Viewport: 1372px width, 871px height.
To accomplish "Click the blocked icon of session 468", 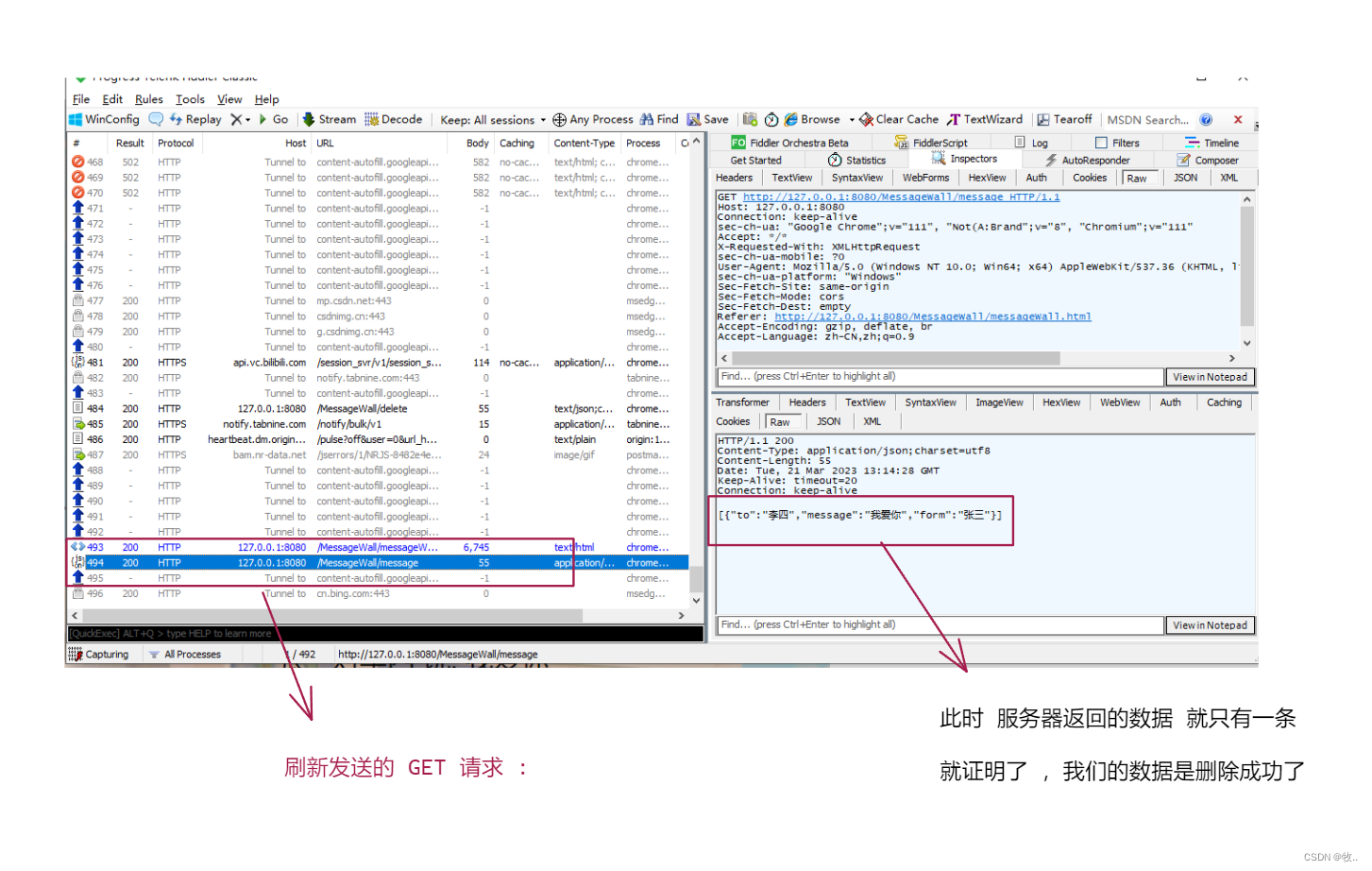I will [x=77, y=162].
